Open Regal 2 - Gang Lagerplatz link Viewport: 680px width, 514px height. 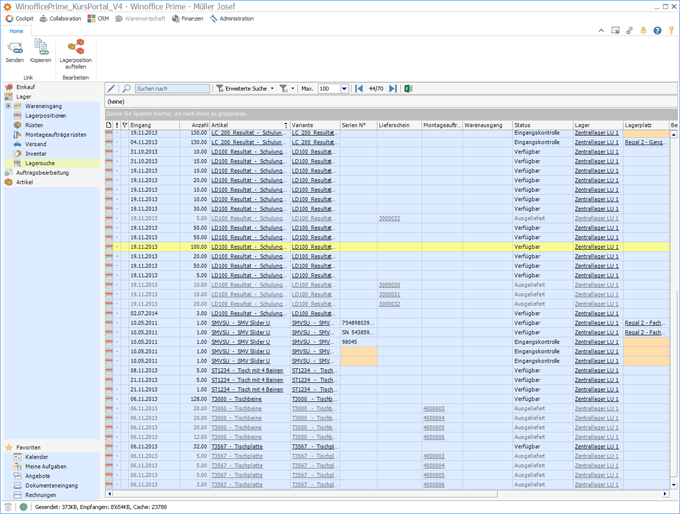tap(644, 142)
